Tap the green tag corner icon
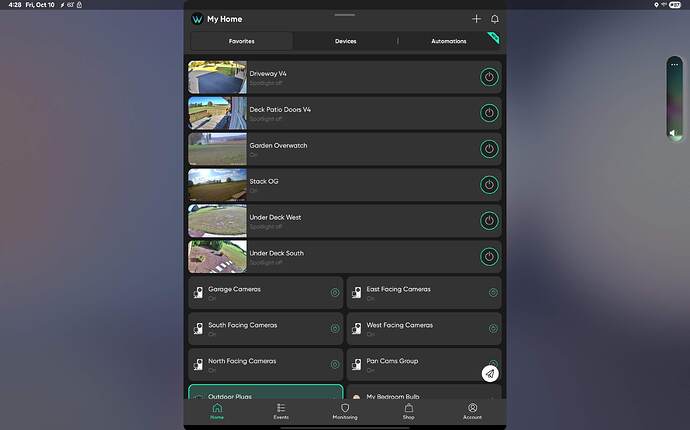690x430 pixels. point(493,38)
